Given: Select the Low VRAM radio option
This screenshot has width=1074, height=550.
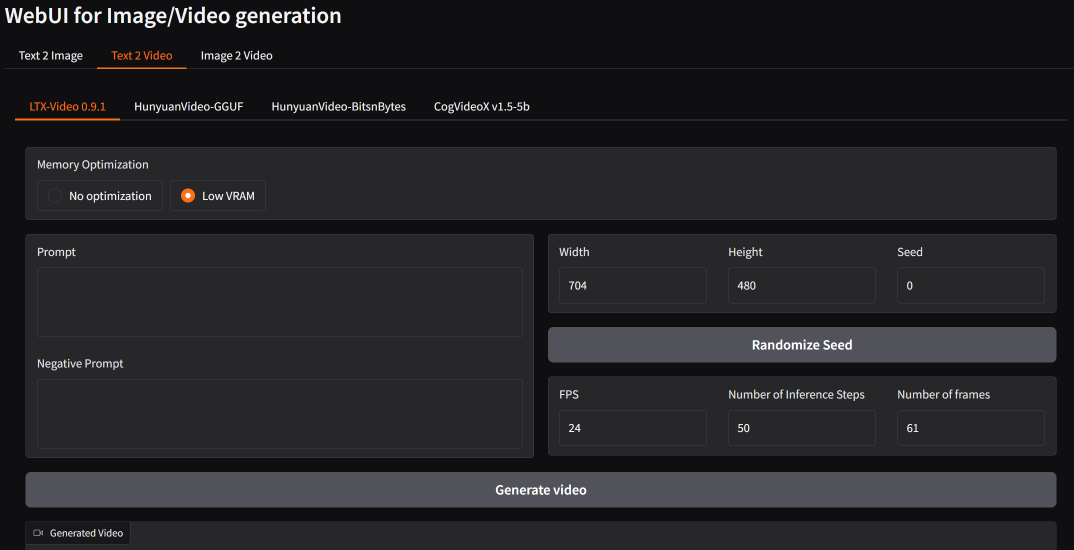Looking at the screenshot, I should (x=218, y=196).
